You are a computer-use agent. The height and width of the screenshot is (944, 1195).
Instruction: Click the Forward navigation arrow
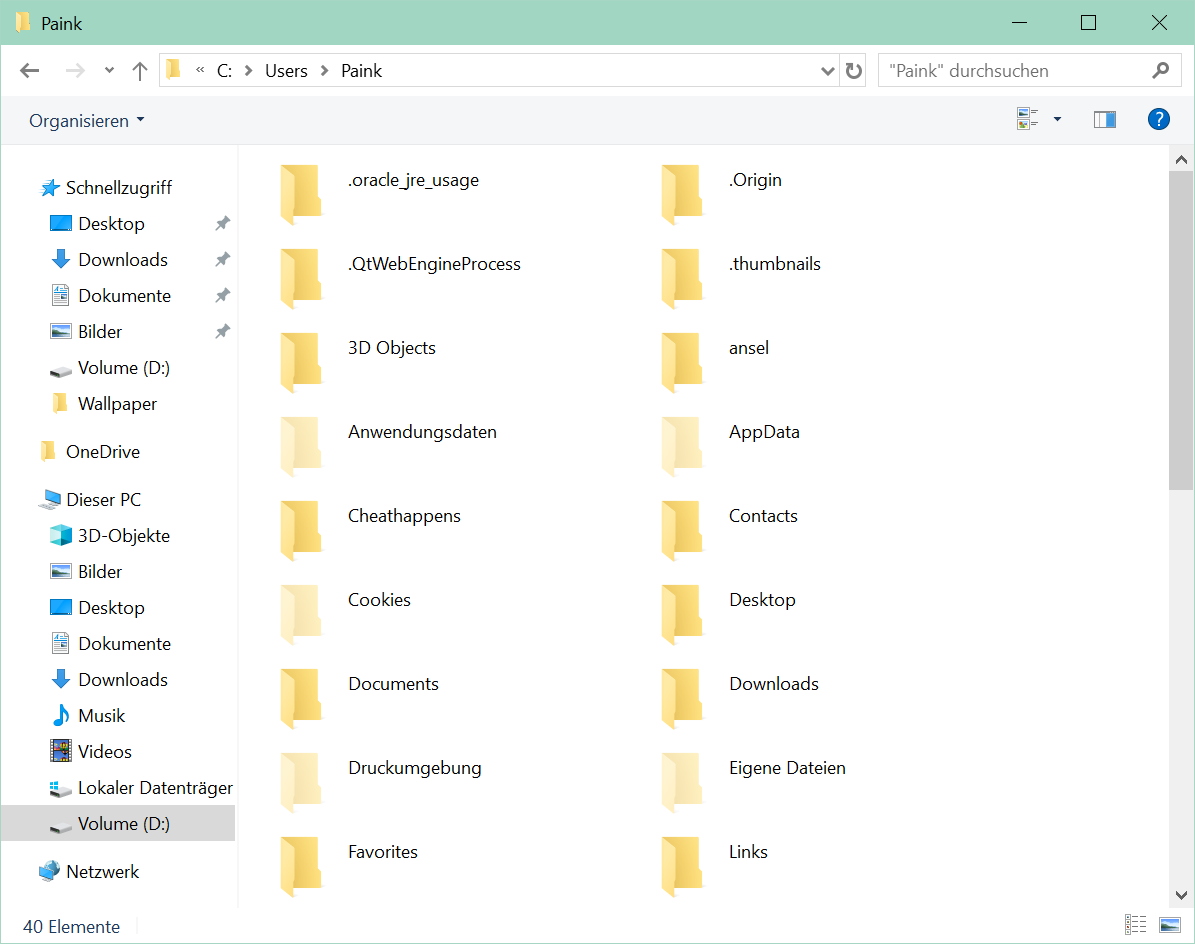coord(75,71)
